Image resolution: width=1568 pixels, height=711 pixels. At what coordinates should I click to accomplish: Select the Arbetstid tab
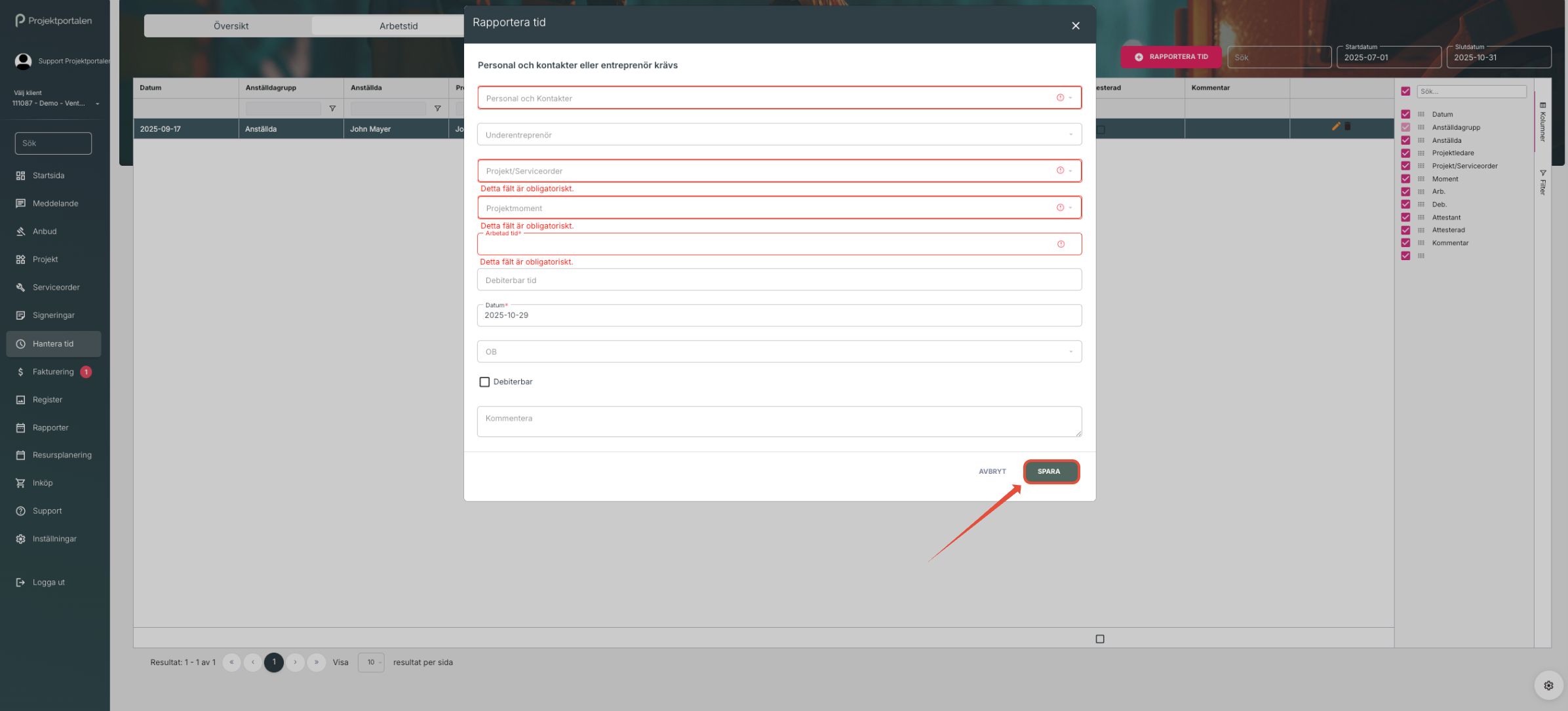coord(398,26)
